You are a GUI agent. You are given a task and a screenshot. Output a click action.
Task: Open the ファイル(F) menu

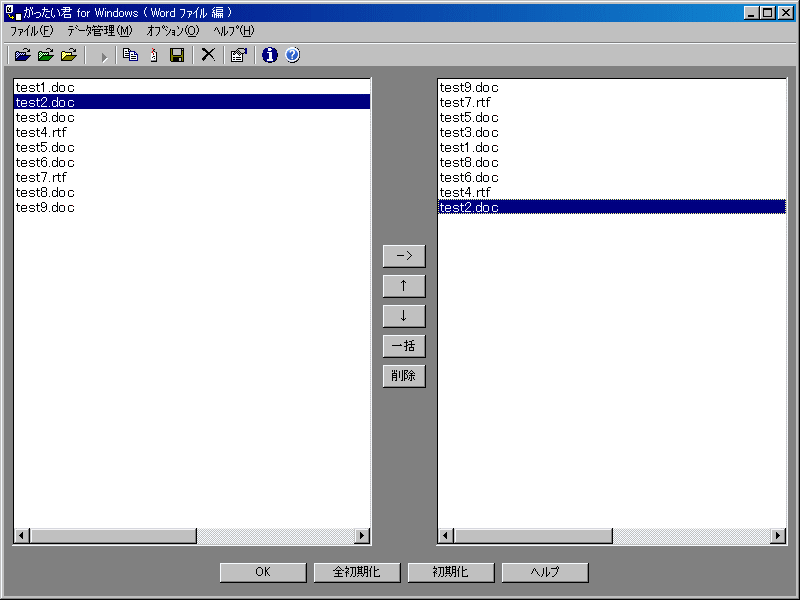point(32,31)
